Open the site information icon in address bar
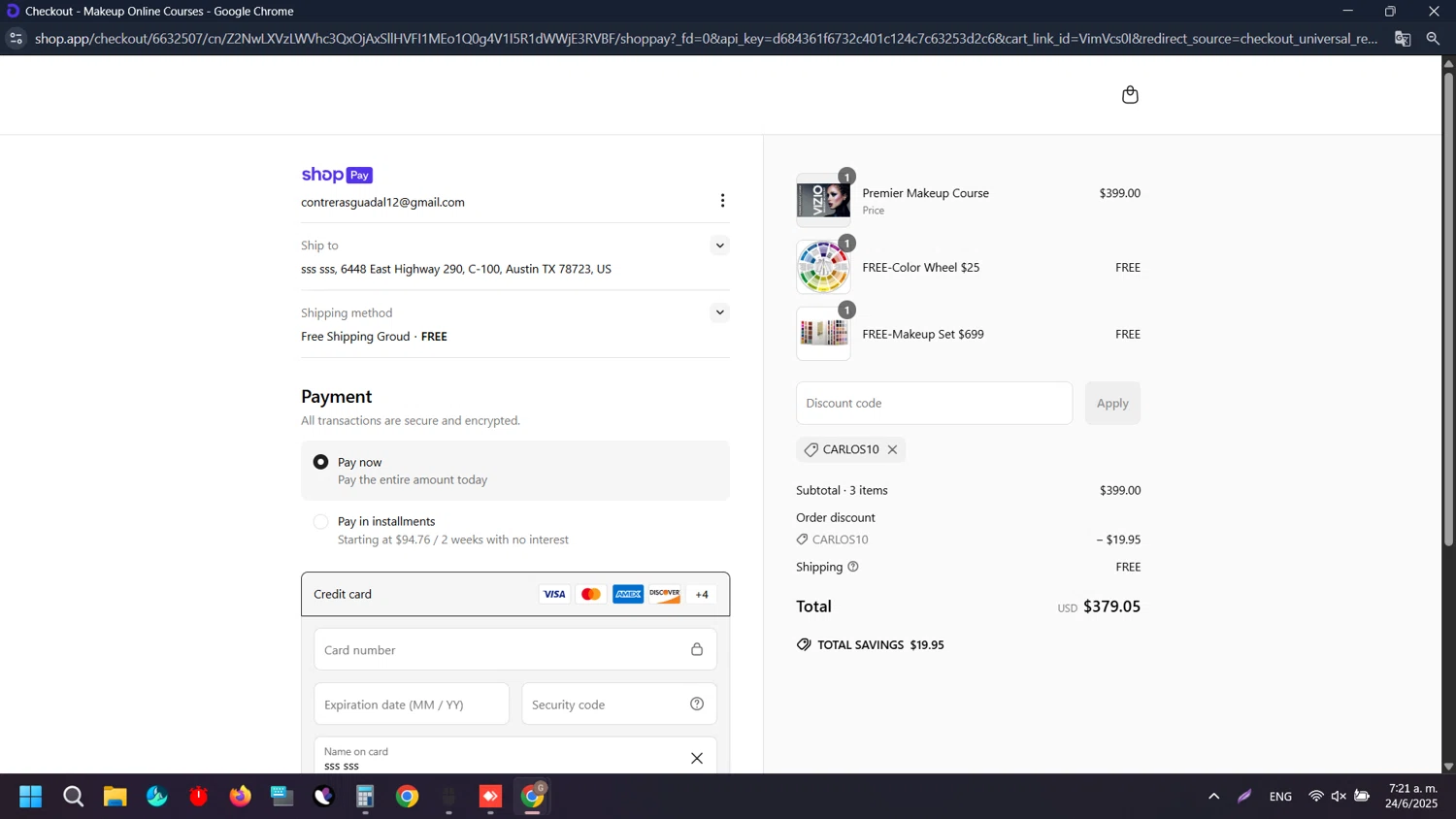This screenshot has height=819, width=1456. click(x=16, y=39)
